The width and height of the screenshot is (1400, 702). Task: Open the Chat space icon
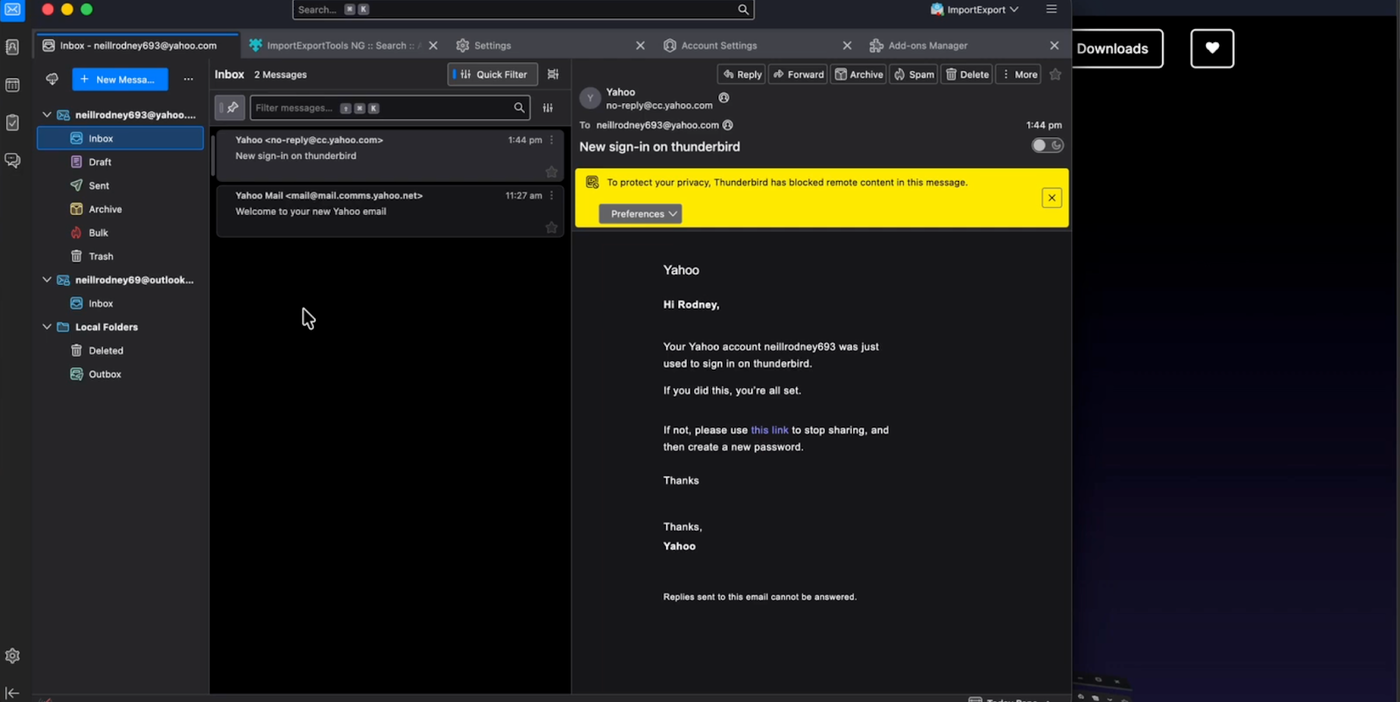tap(13, 160)
